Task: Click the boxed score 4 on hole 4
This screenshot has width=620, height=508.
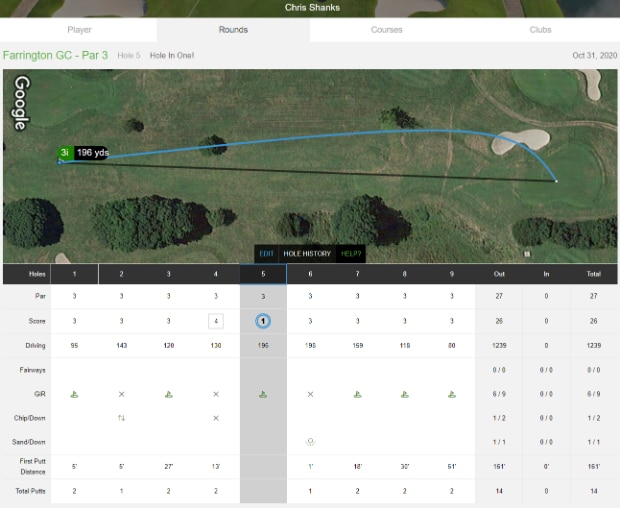Action: pyautogui.click(x=215, y=321)
